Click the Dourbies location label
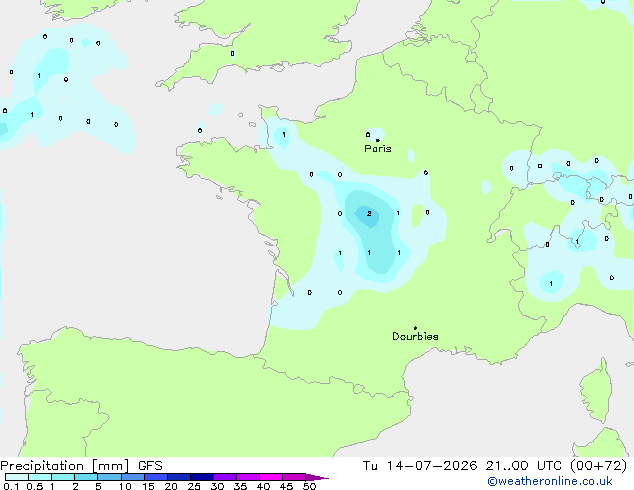The image size is (634, 490). 415,336
